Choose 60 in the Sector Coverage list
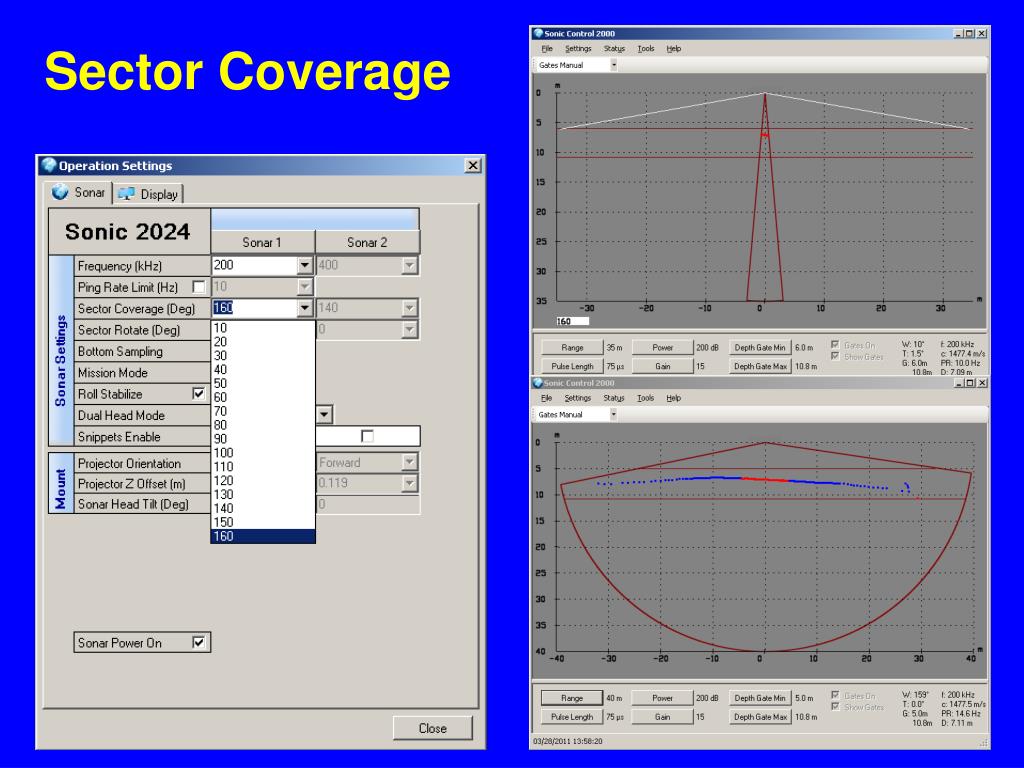Viewport: 1024px width, 768px height. pos(263,397)
